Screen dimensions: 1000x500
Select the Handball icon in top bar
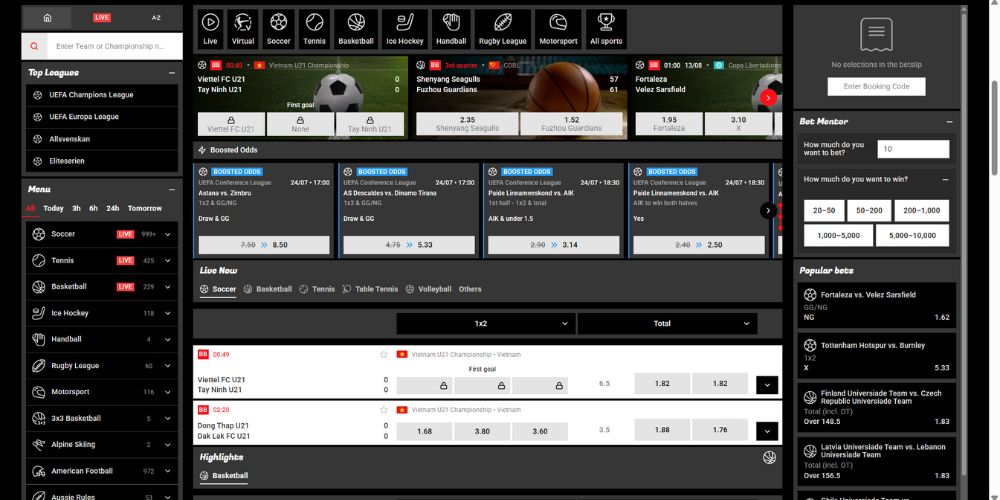[x=451, y=29]
